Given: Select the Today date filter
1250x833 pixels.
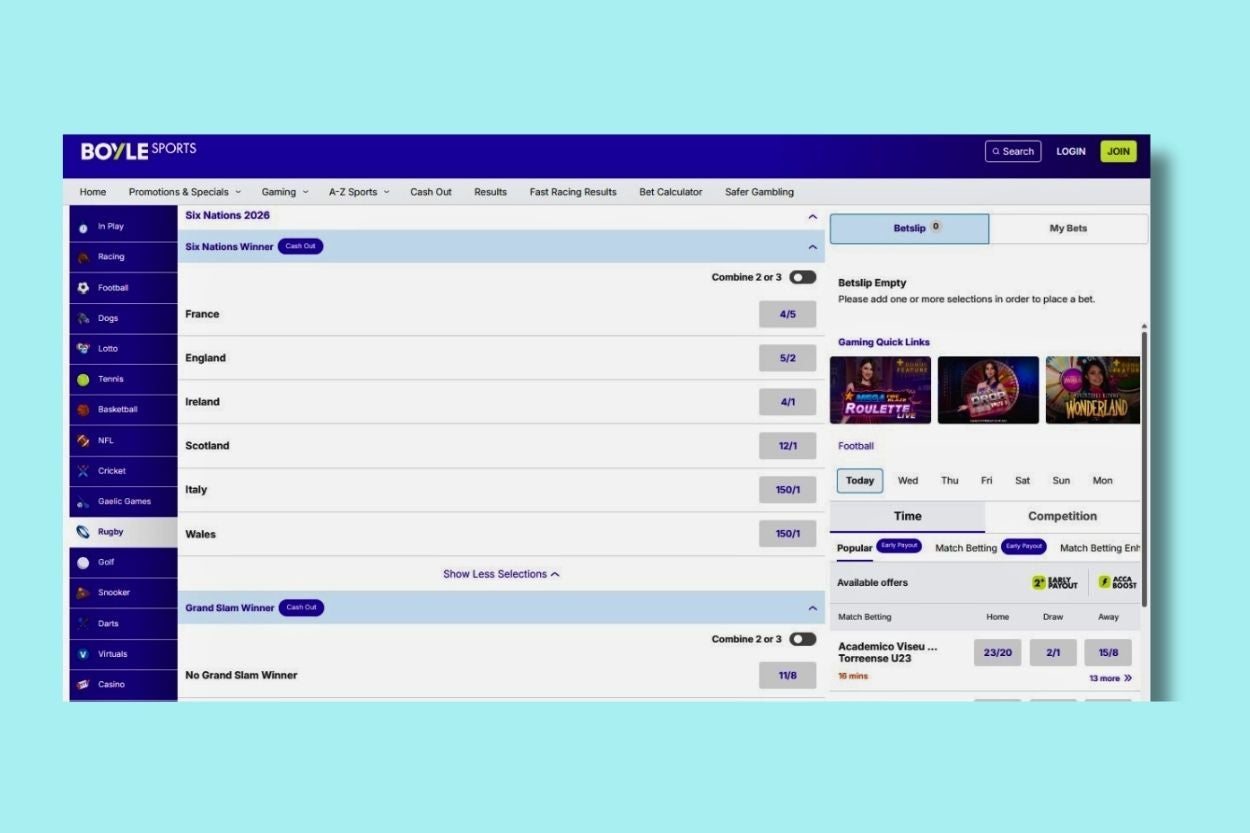Looking at the screenshot, I should [859, 481].
